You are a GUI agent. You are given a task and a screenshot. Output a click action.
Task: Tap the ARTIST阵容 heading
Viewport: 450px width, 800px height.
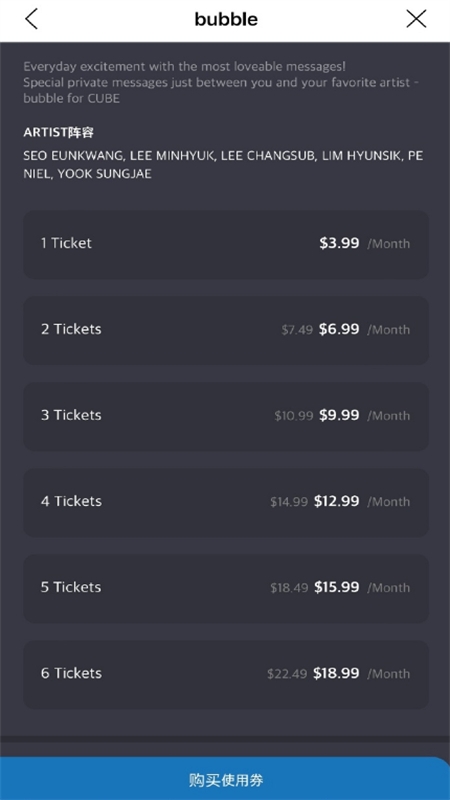tap(59, 133)
